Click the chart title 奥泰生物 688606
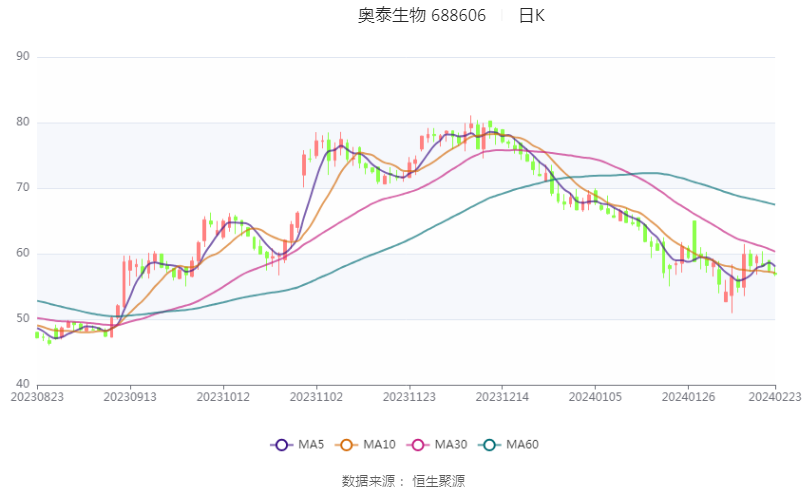This screenshot has height=491, width=807. tap(422, 15)
